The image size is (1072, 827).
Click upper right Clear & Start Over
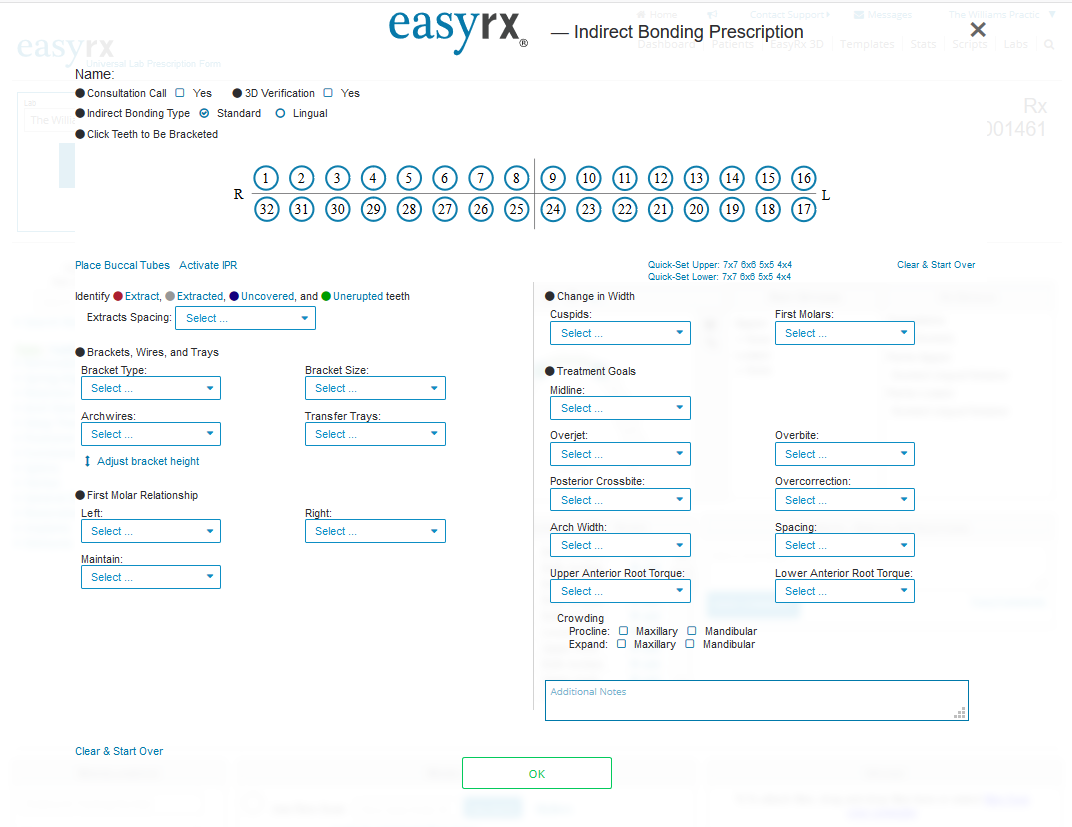936,265
